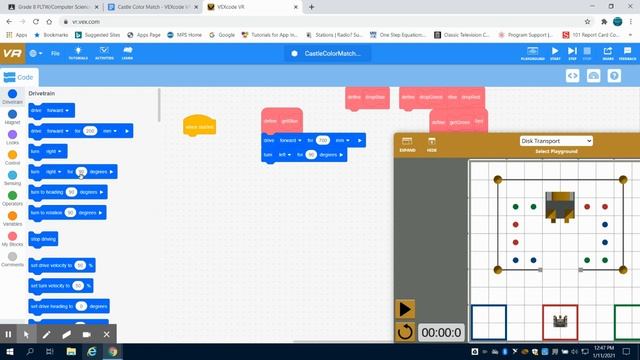
Task: Select the Comments block category
Action: click(x=12, y=260)
